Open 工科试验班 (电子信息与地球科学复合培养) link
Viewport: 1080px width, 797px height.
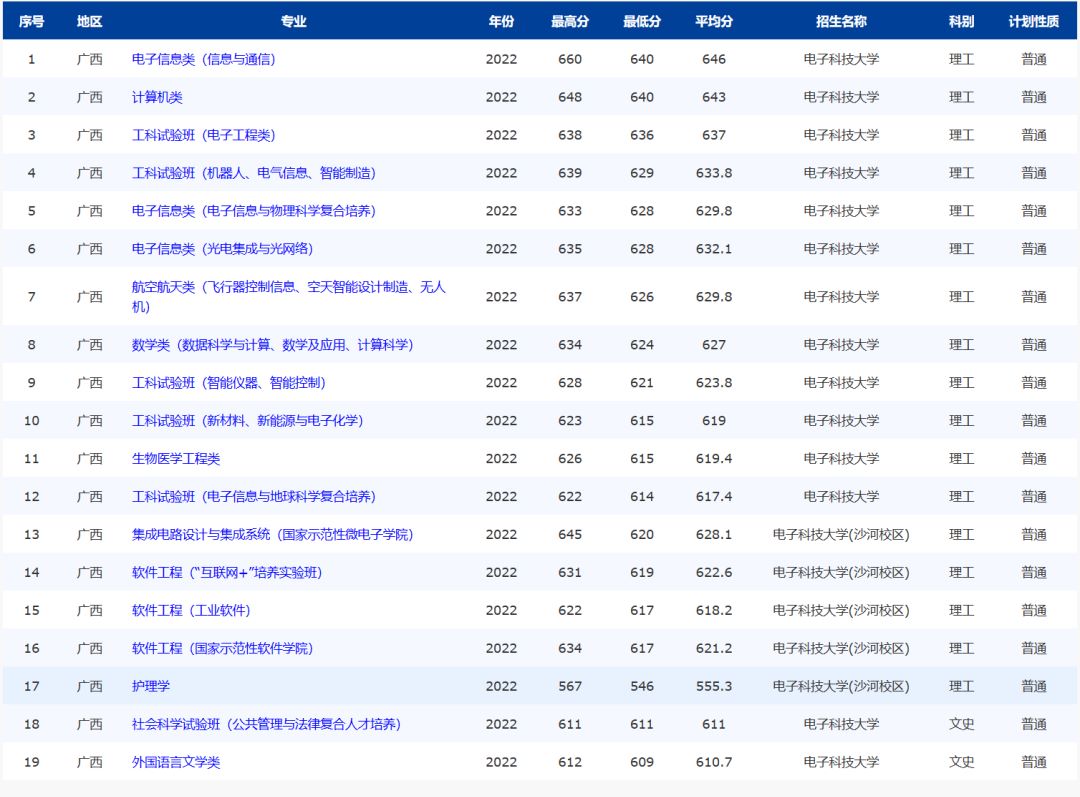pyautogui.click(x=253, y=496)
